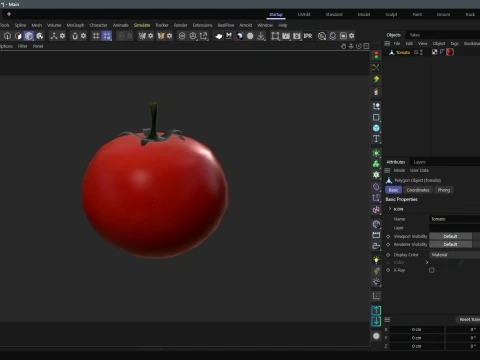Open the RealFlow menu
The height and width of the screenshot is (360, 480).
pyautogui.click(x=226, y=25)
